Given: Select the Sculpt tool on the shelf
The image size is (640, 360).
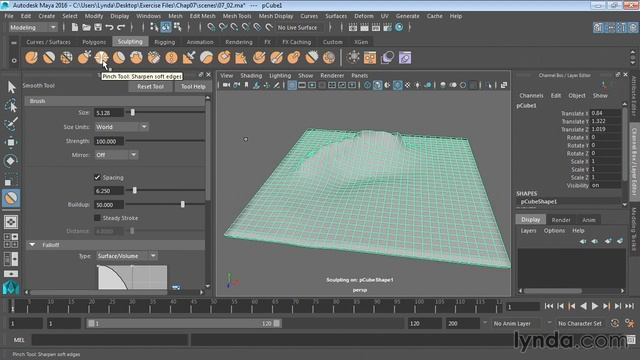Looking at the screenshot, I should click(31, 58).
